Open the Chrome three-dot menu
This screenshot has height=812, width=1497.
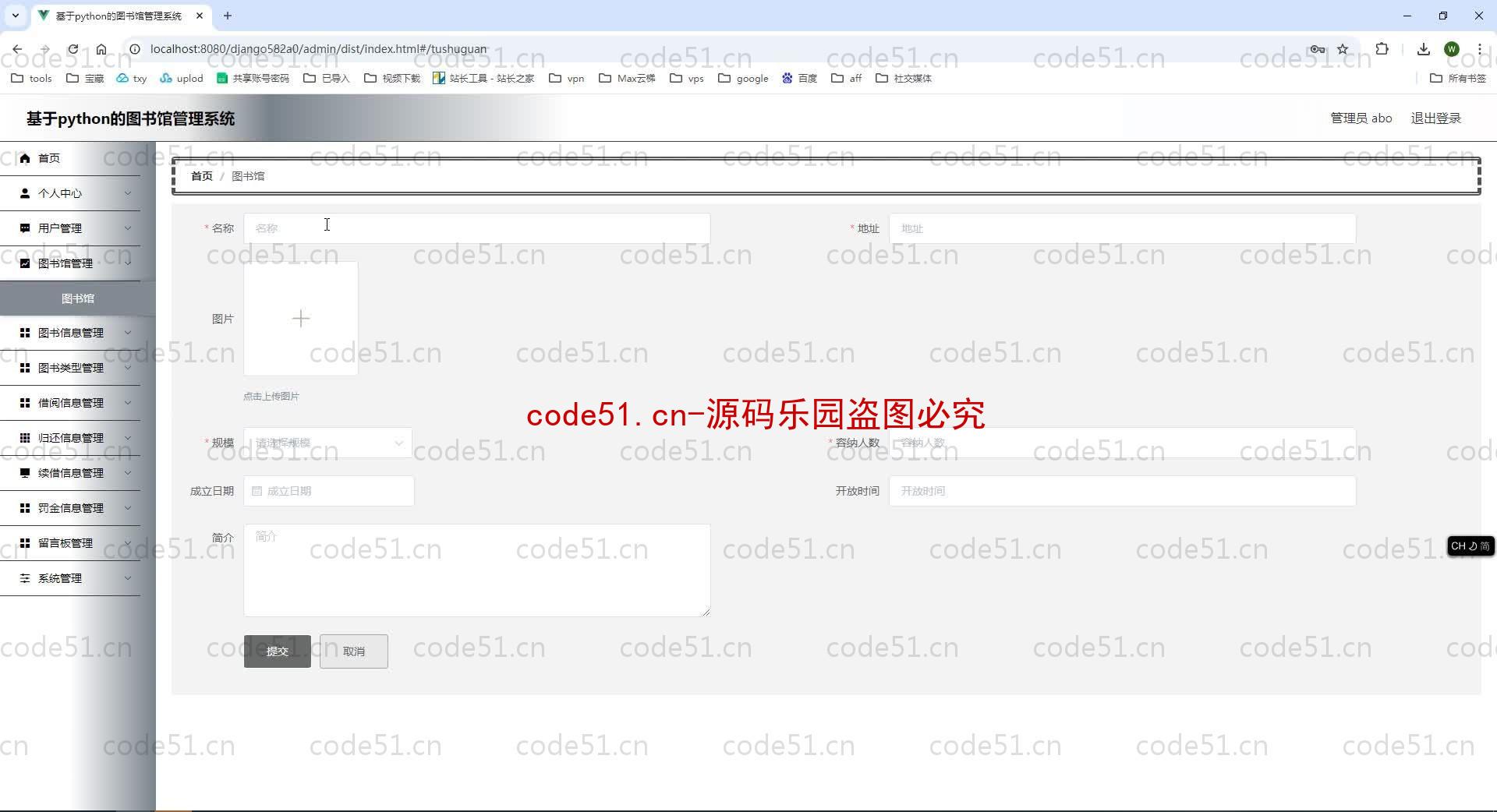1479,49
